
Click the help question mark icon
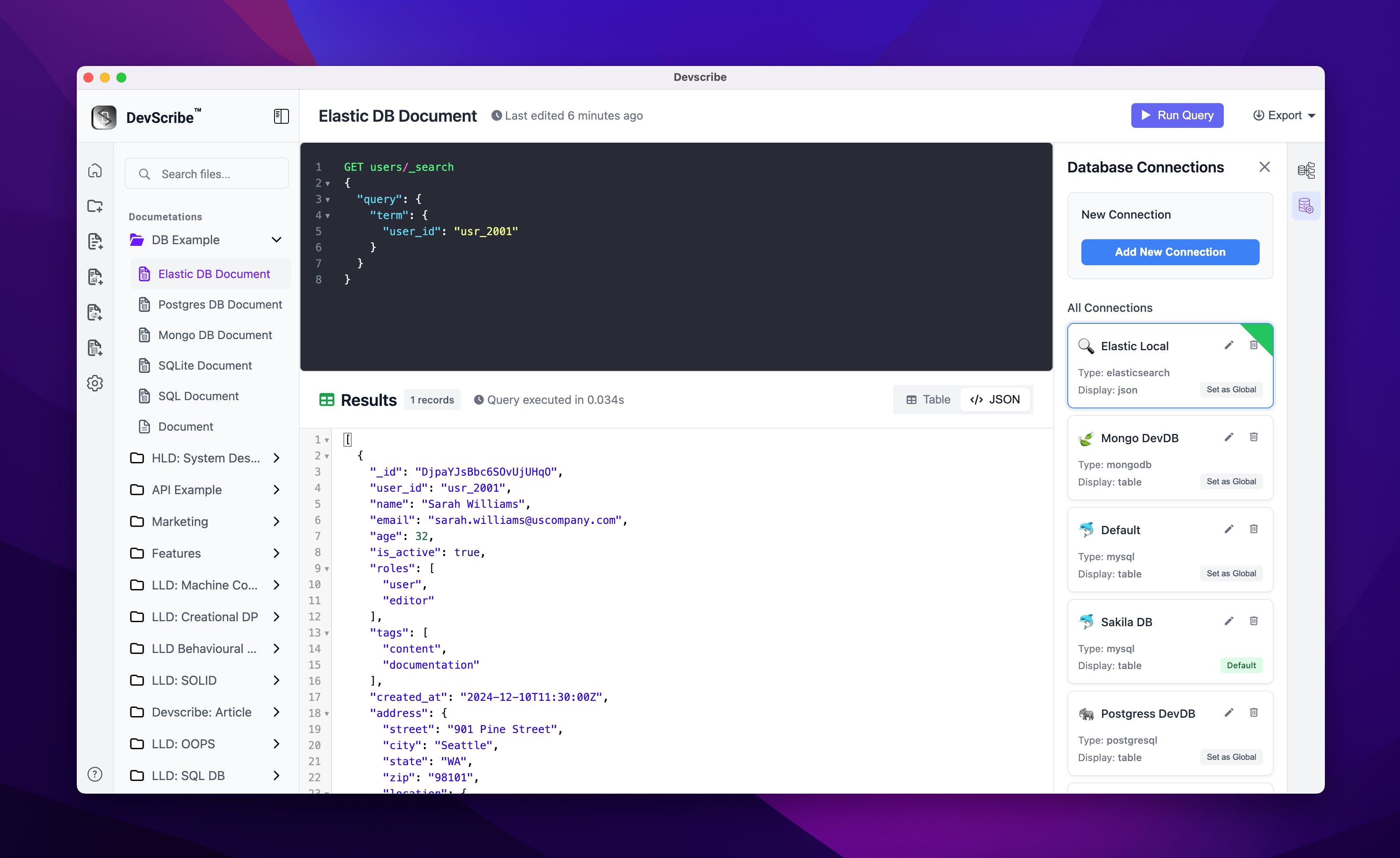95,774
